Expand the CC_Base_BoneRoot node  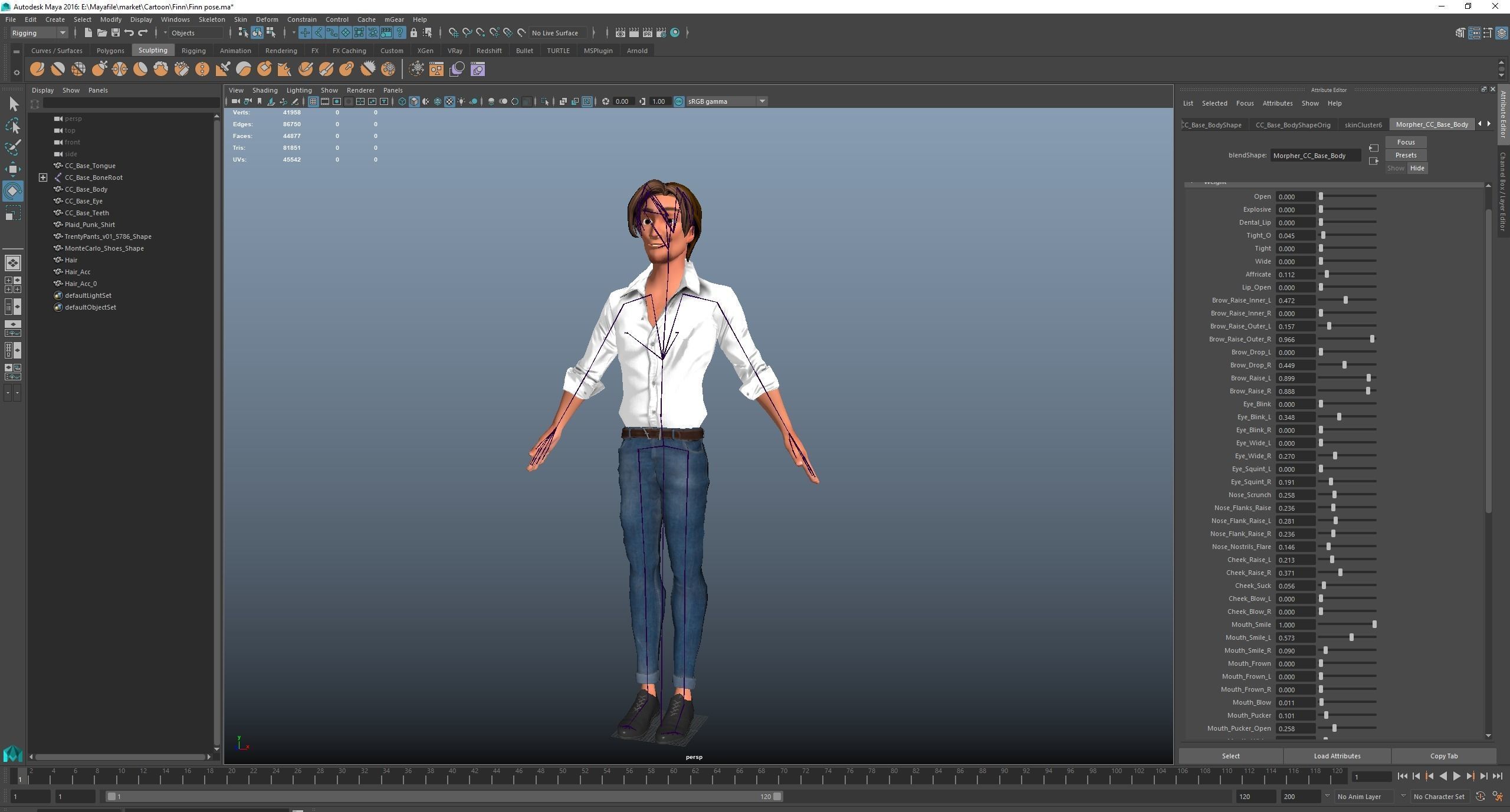click(x=43, y=177)
